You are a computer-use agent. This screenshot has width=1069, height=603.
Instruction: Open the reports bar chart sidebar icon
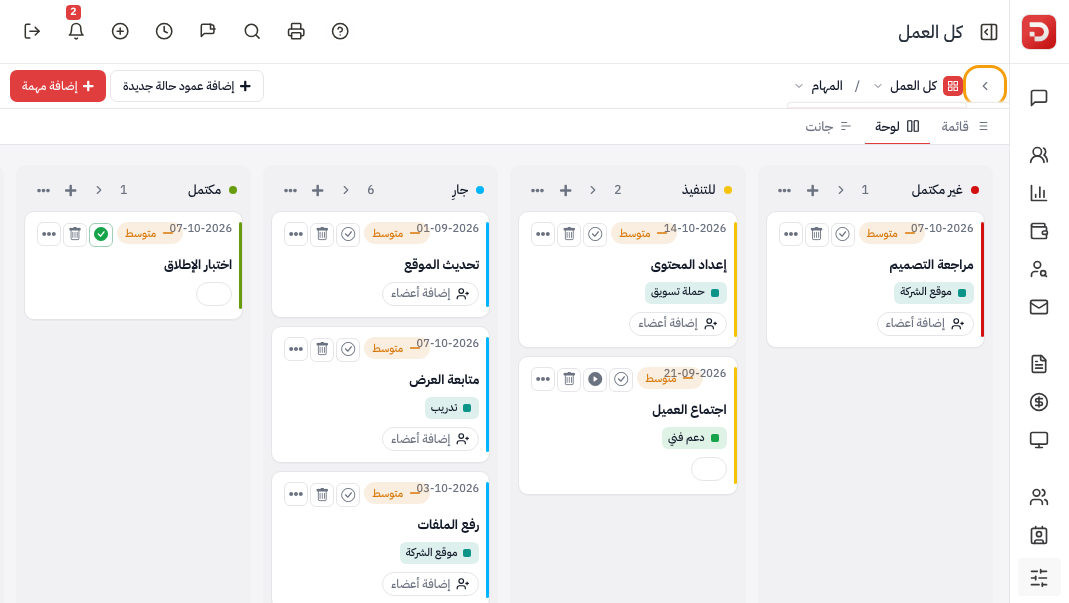(1039, 193)
